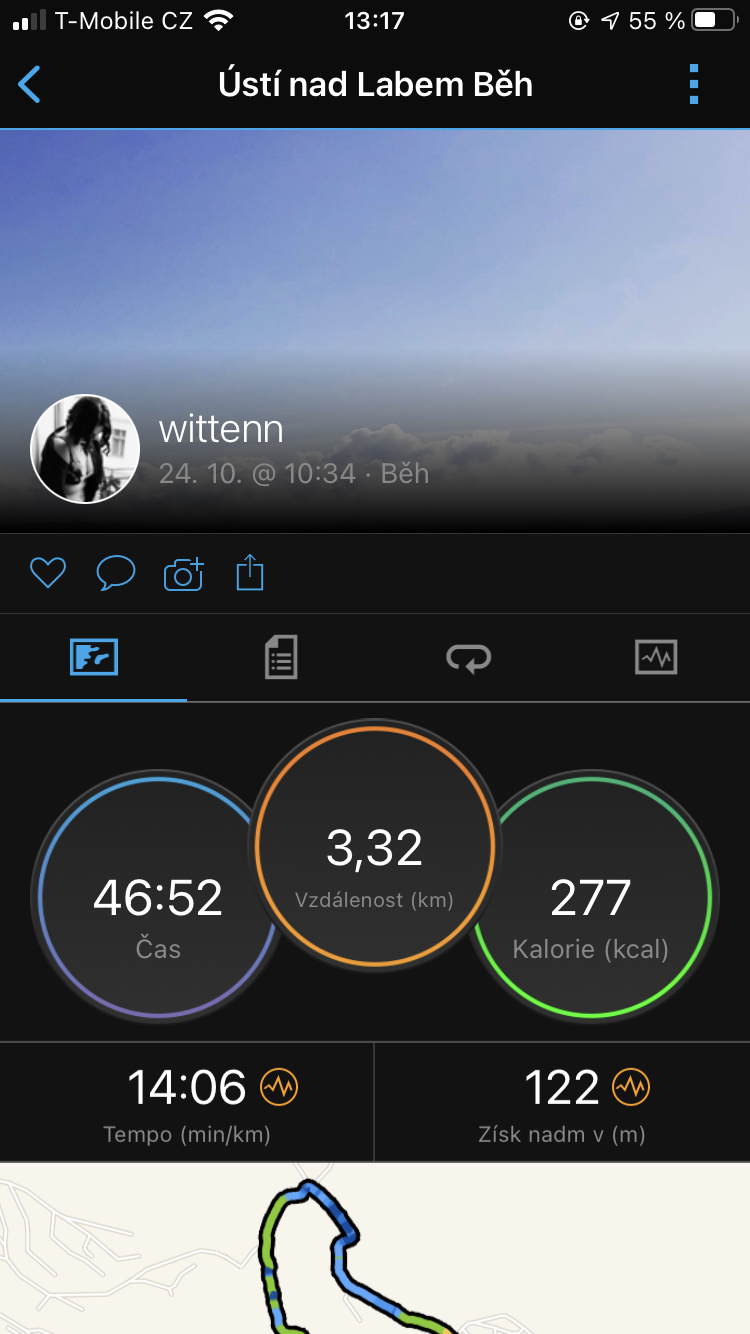Open comments via the speech bubble icon

pos(116,573)
